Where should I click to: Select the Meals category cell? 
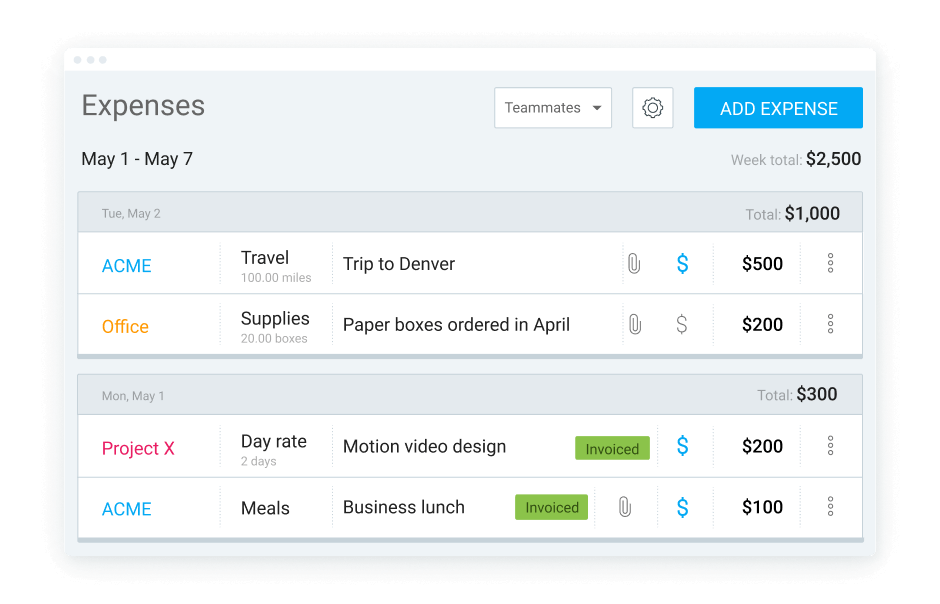265,508
